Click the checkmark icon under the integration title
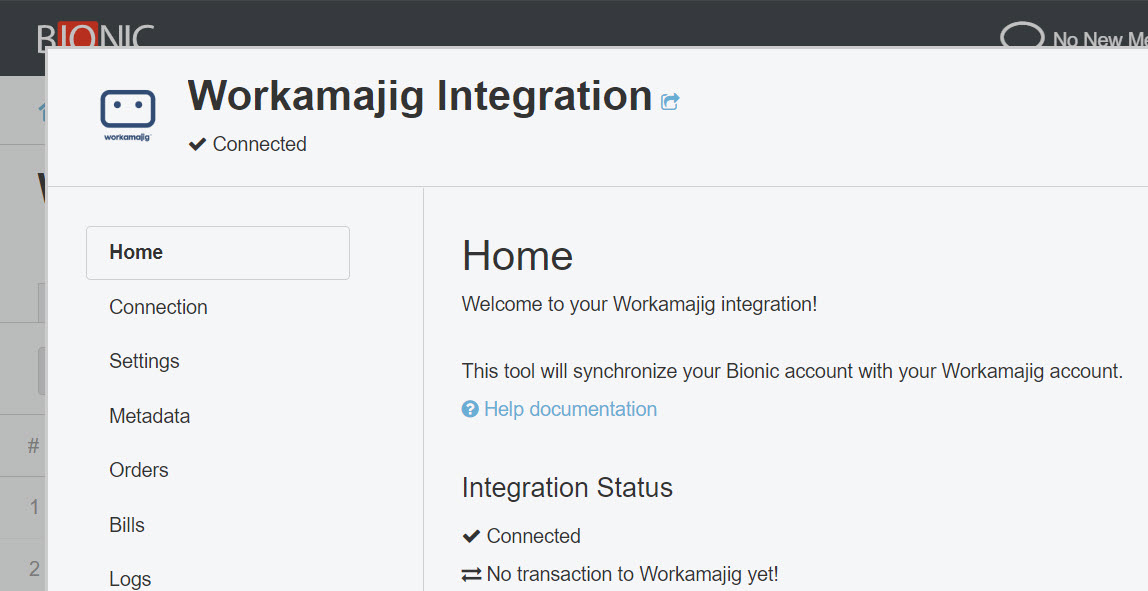Viewport: 1148px width, 591px height. (197, 145)
